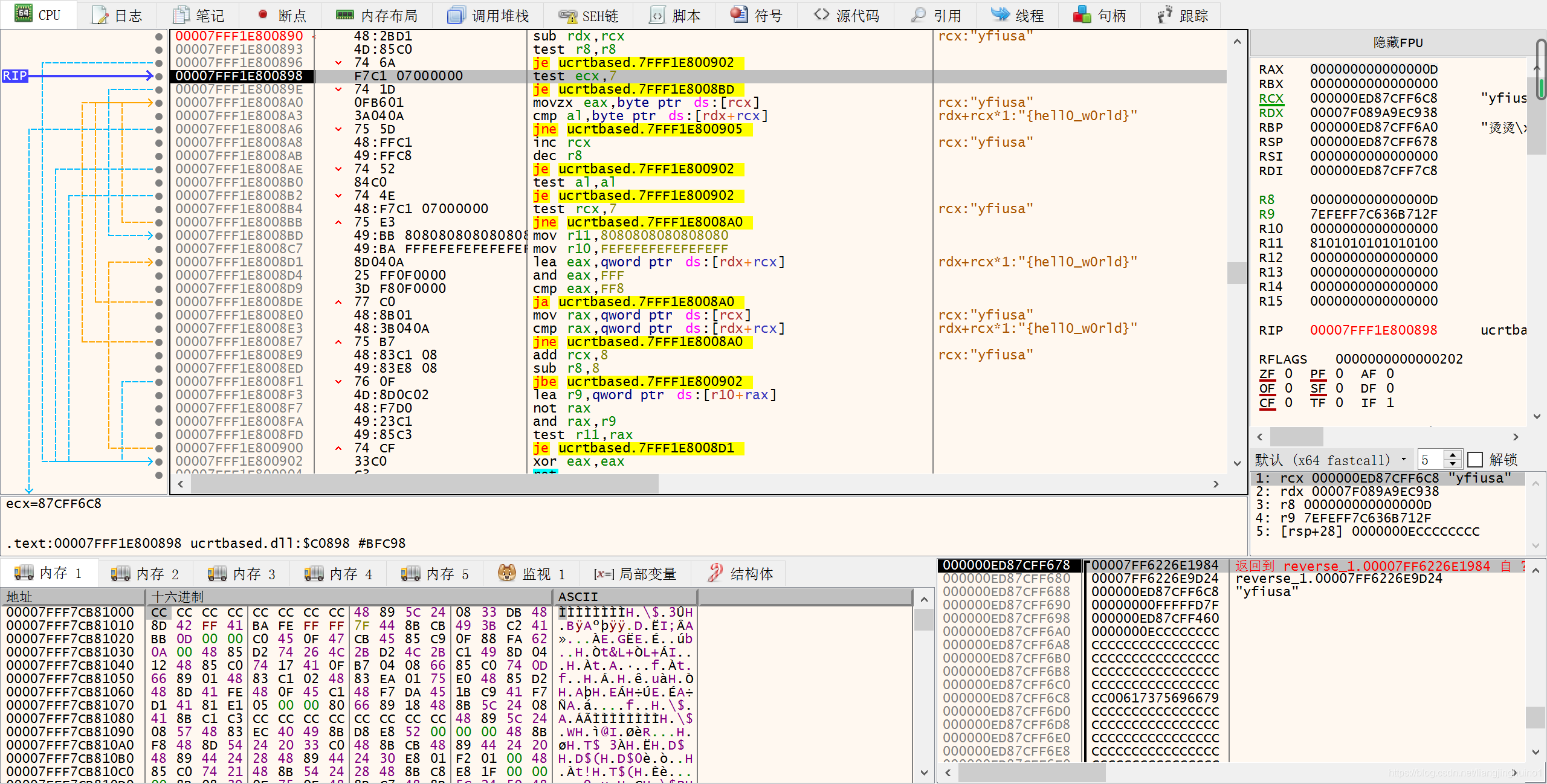Click the breakpoints tab red dot icon

(x=263, y=14)
